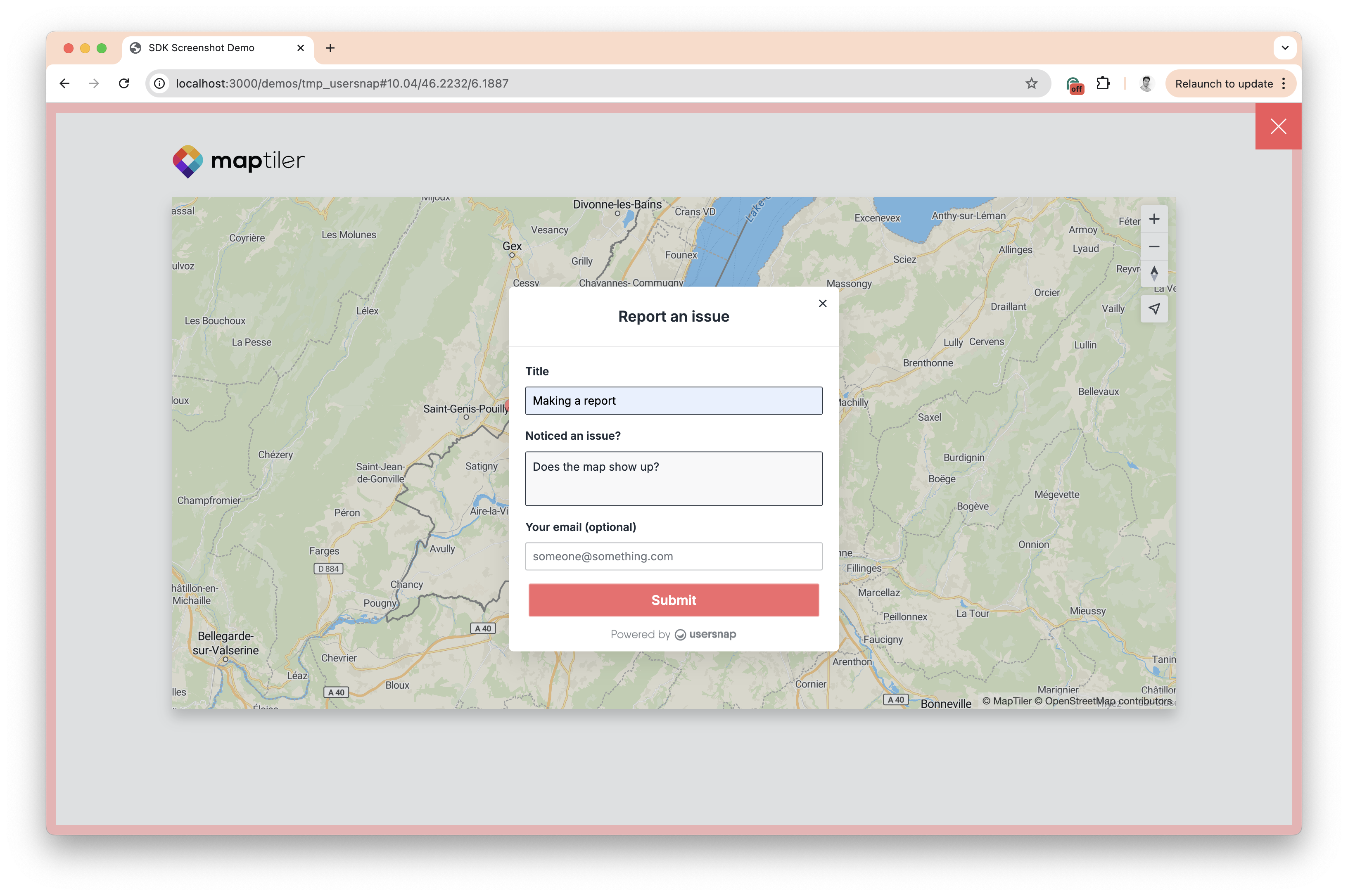Viewport: 1348px width, 896px height.
Task: Click the map zoom in plus button
Action: pyautogui.click(x=1154, y=219)
